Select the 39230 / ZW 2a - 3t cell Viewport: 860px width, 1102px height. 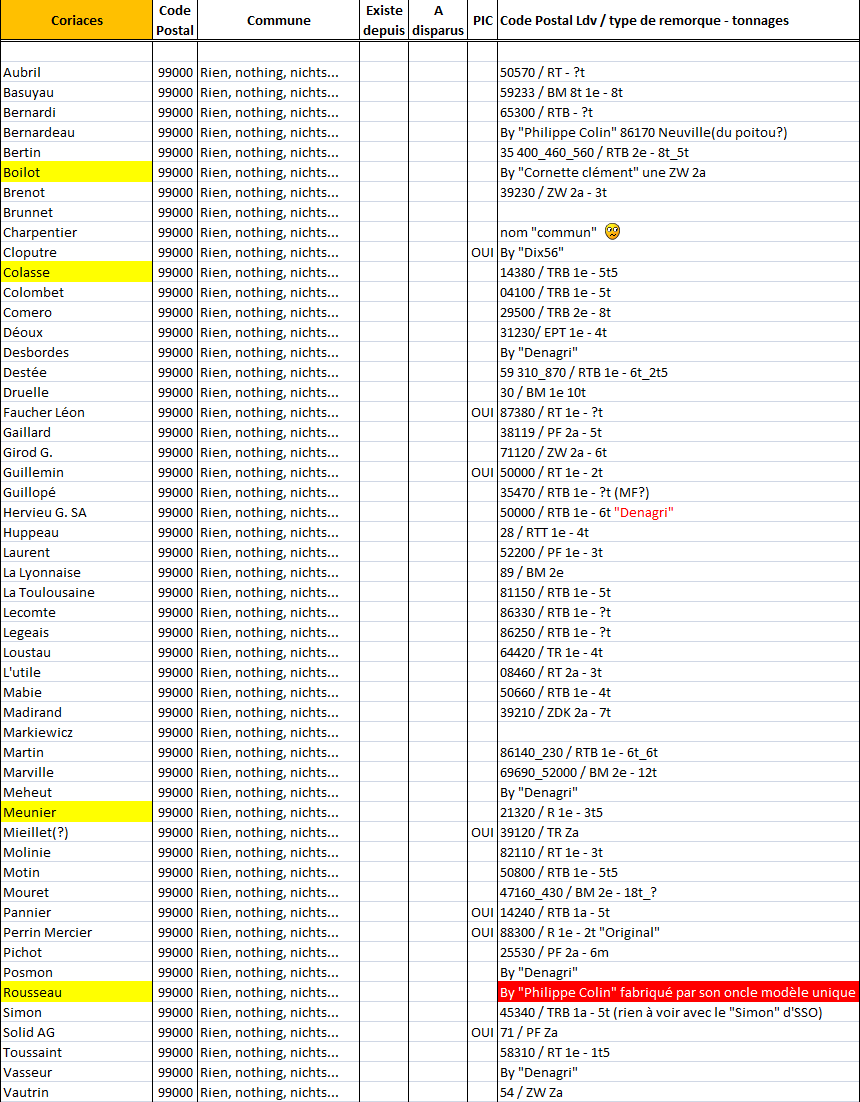(679, 193)
